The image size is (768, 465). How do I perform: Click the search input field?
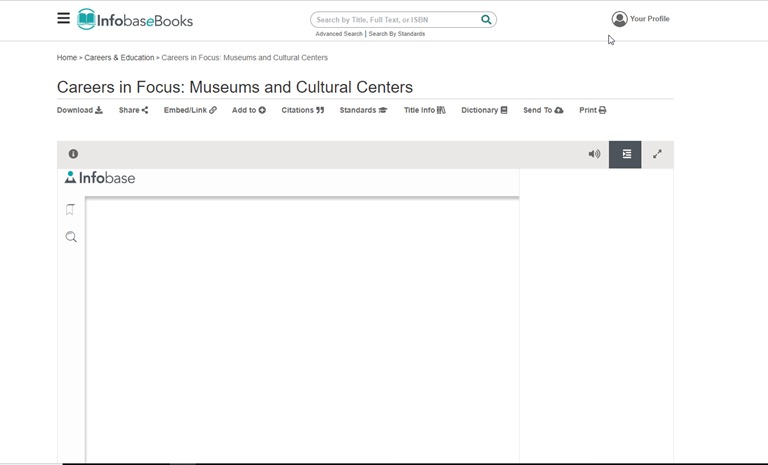click(x=395, y=19)
